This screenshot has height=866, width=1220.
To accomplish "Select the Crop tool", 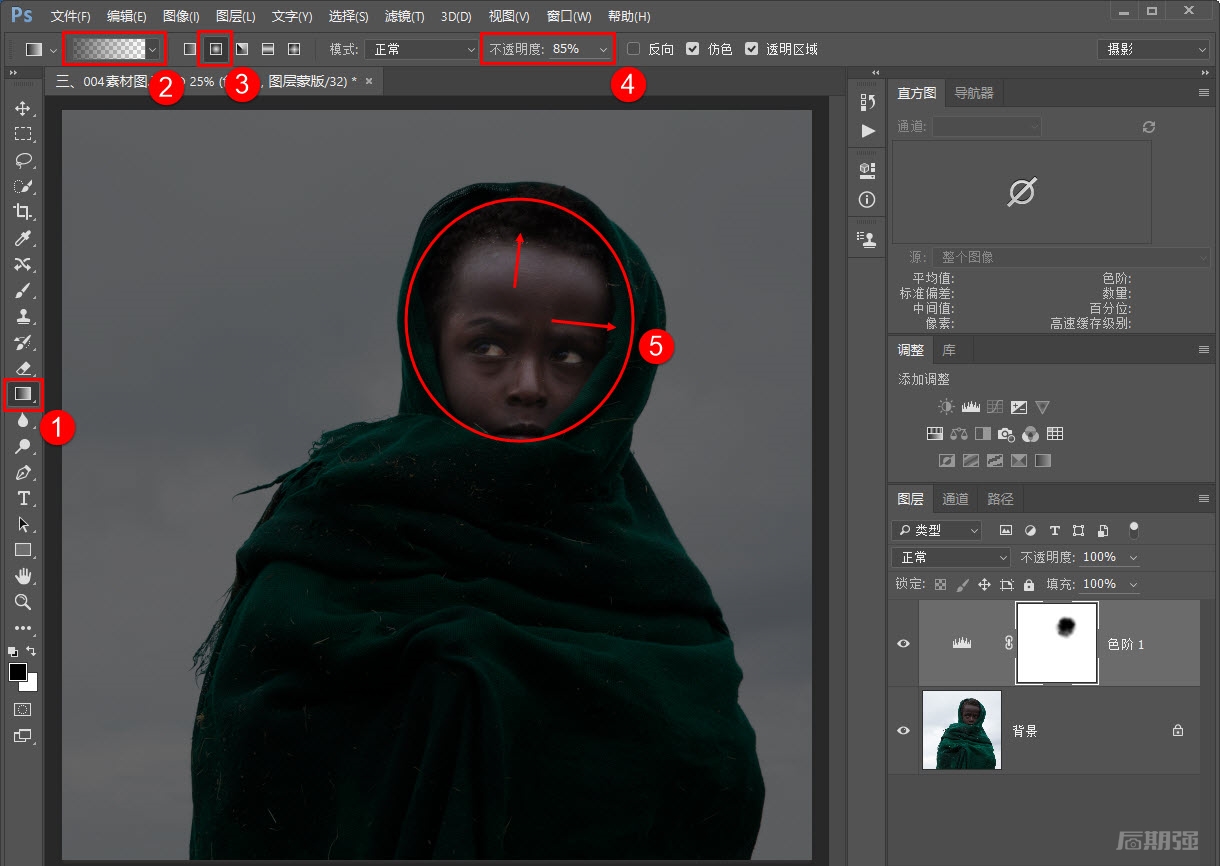I will (x=23, y=212).
